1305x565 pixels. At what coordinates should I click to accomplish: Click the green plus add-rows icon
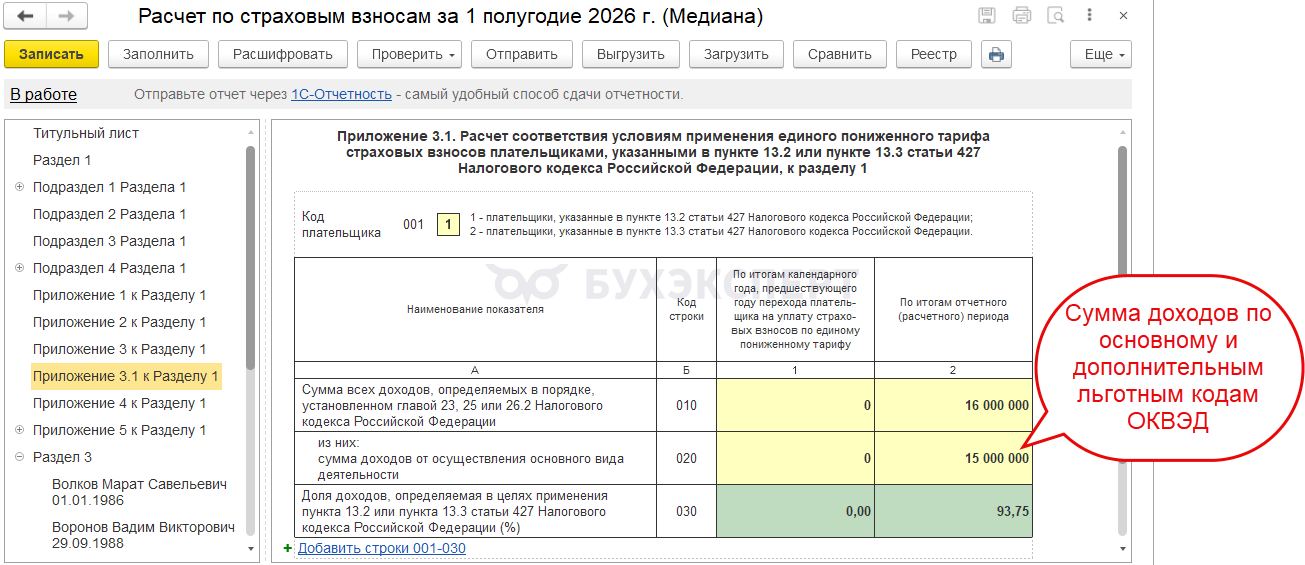pos(288,548)
